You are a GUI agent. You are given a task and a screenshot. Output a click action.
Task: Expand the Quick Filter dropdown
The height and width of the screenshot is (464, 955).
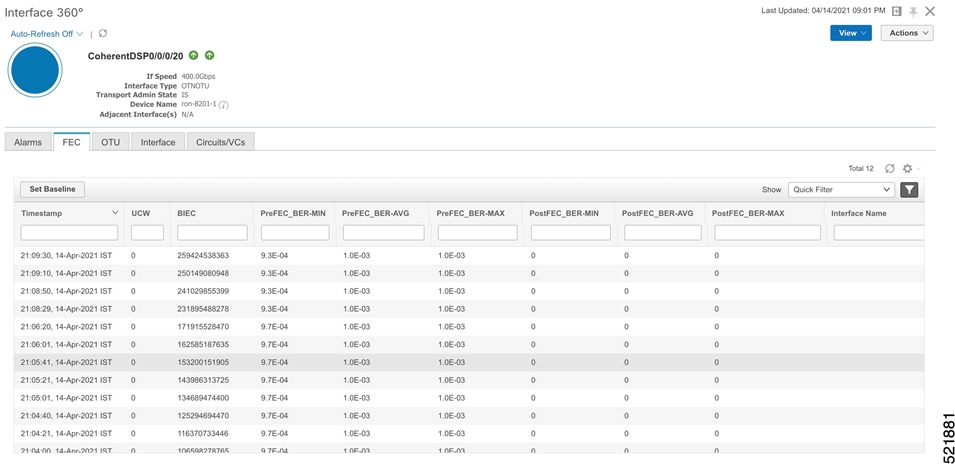click(841, 190)
